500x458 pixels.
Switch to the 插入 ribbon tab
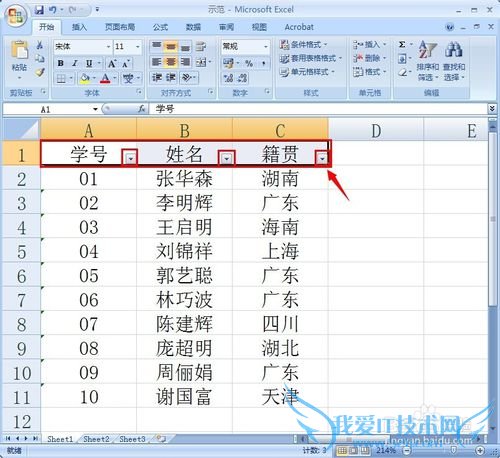(x=79, y=27)
